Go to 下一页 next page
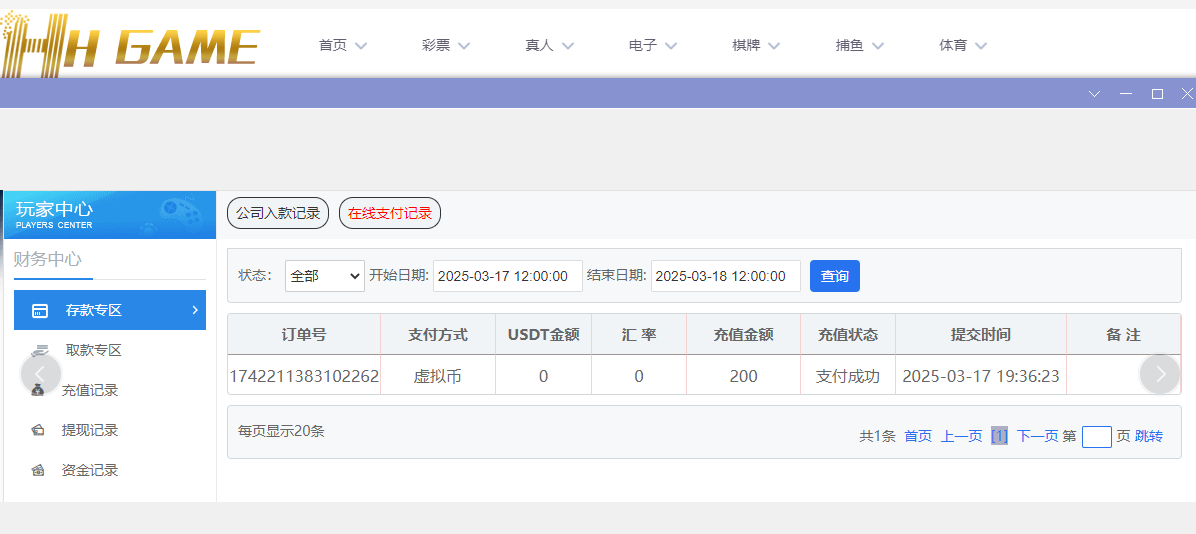This screenshot has width=1196, height=534. click(x=1037, y=436)
